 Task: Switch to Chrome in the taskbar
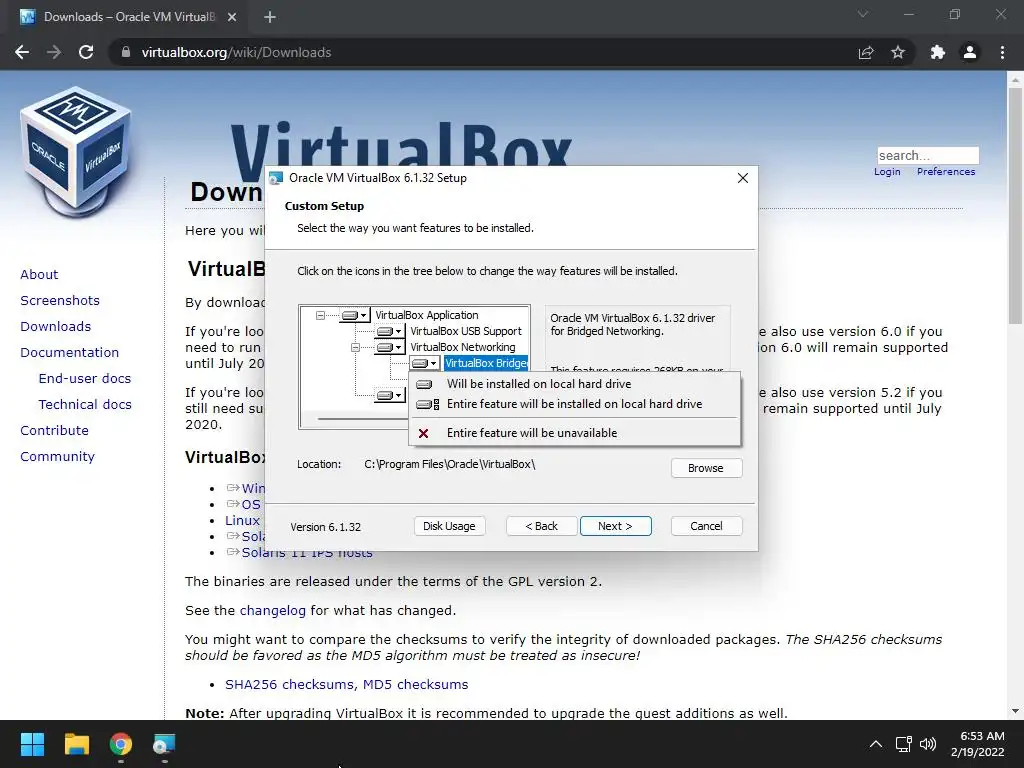tap(121, 744)
